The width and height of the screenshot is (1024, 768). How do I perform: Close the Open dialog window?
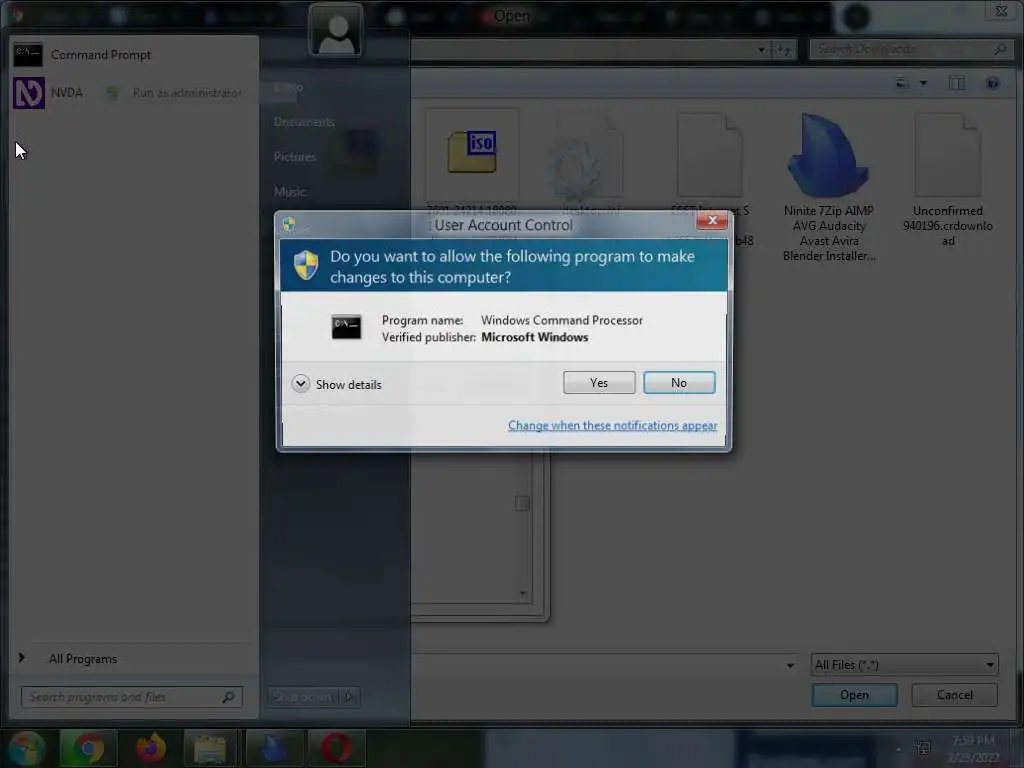1000,11
